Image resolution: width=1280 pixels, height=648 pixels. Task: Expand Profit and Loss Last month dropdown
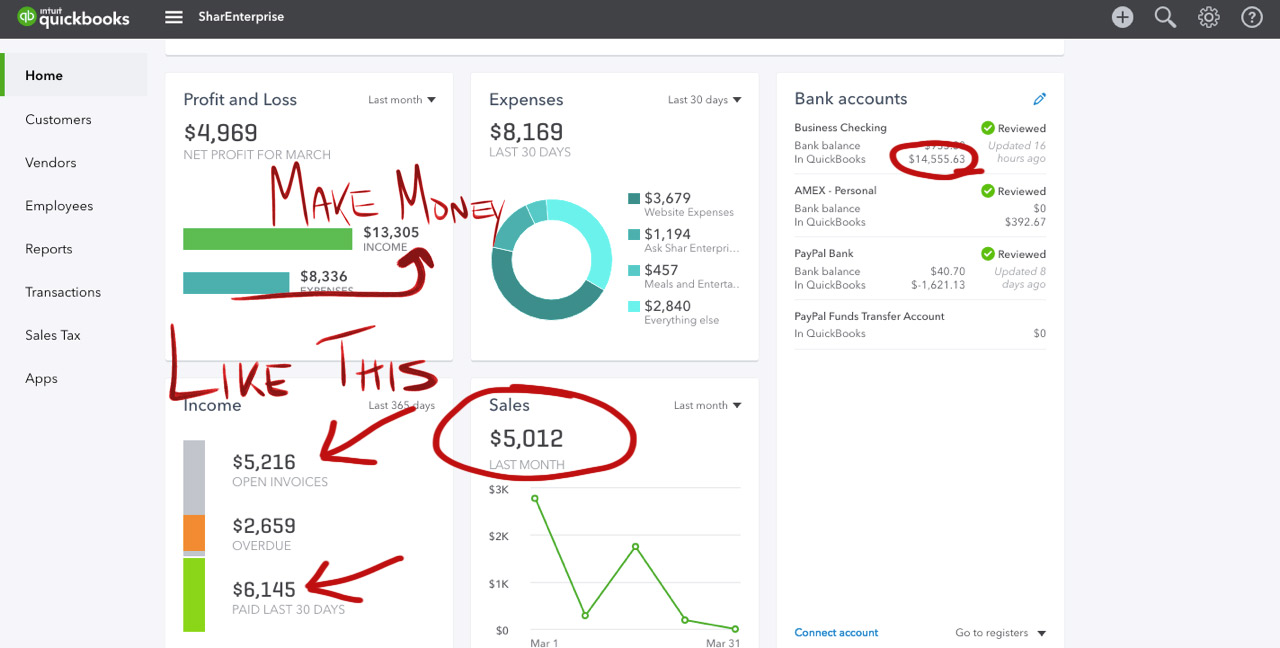coord(402,100)
